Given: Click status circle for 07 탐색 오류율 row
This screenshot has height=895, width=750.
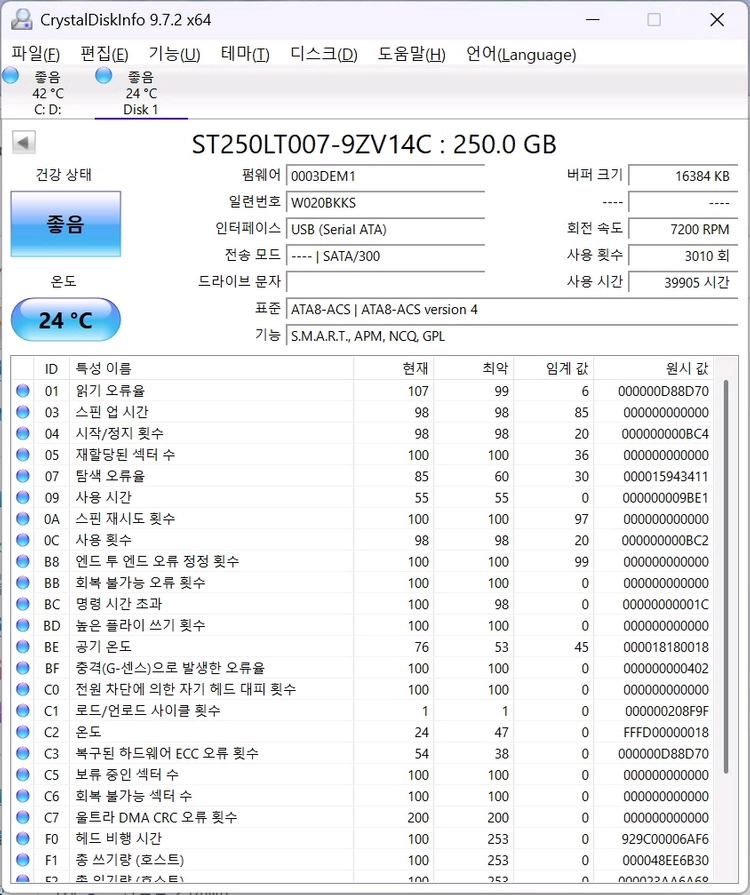Looking at the screenshot, I should [x=22, y=475].
